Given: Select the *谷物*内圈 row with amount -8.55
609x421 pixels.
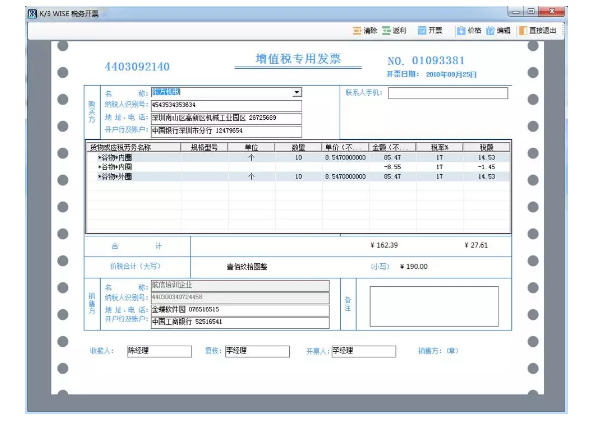Looking at the screenshot, I should [x=298, y=167].
